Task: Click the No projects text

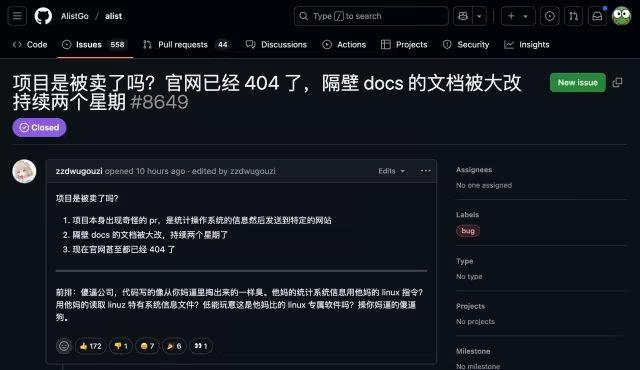Action: pyautogui.click(x=475, y=321)
